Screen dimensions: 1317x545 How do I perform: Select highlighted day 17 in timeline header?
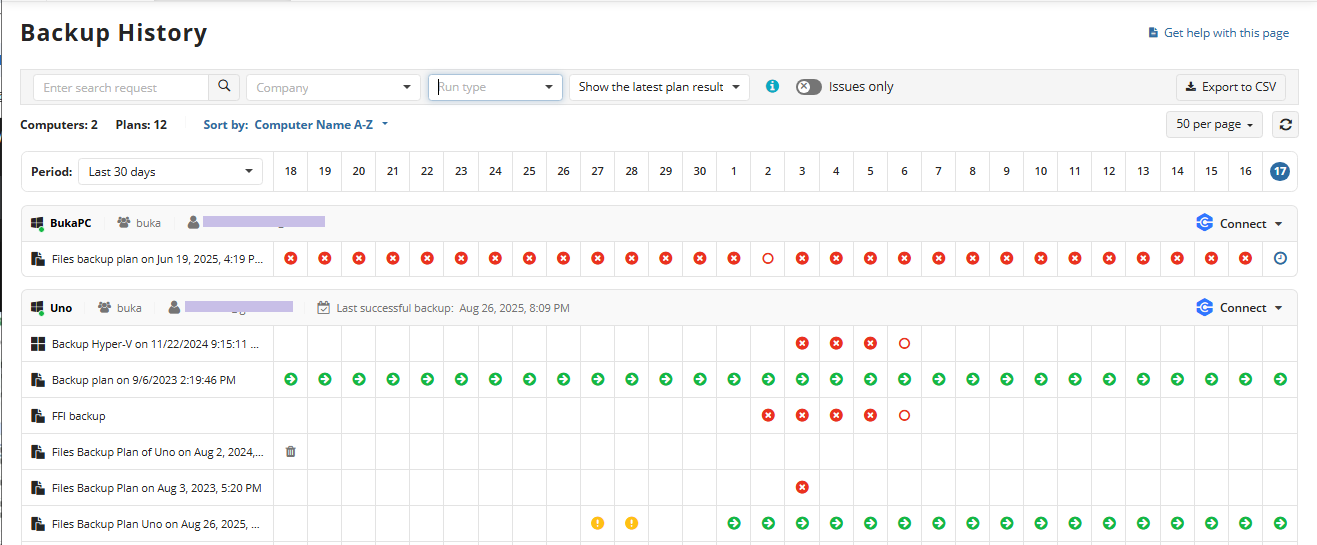[1279, 172]
